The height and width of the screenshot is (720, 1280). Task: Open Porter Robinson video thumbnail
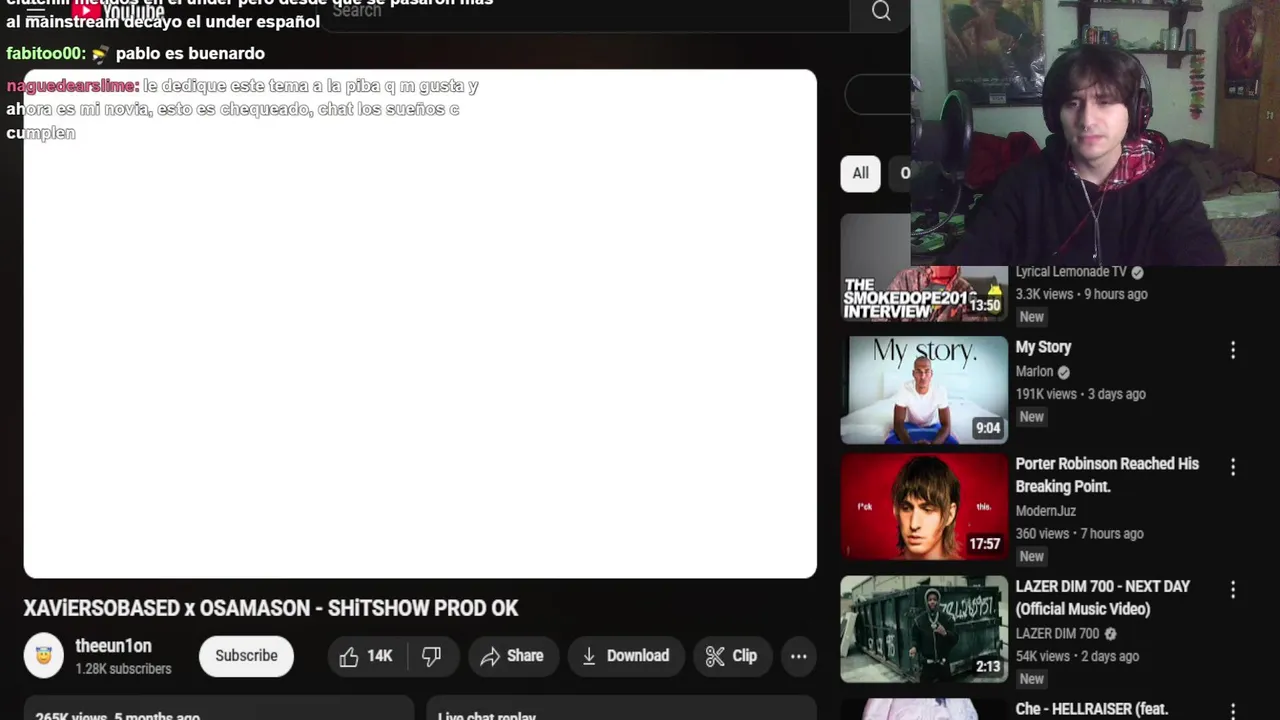tap(924, 507)
